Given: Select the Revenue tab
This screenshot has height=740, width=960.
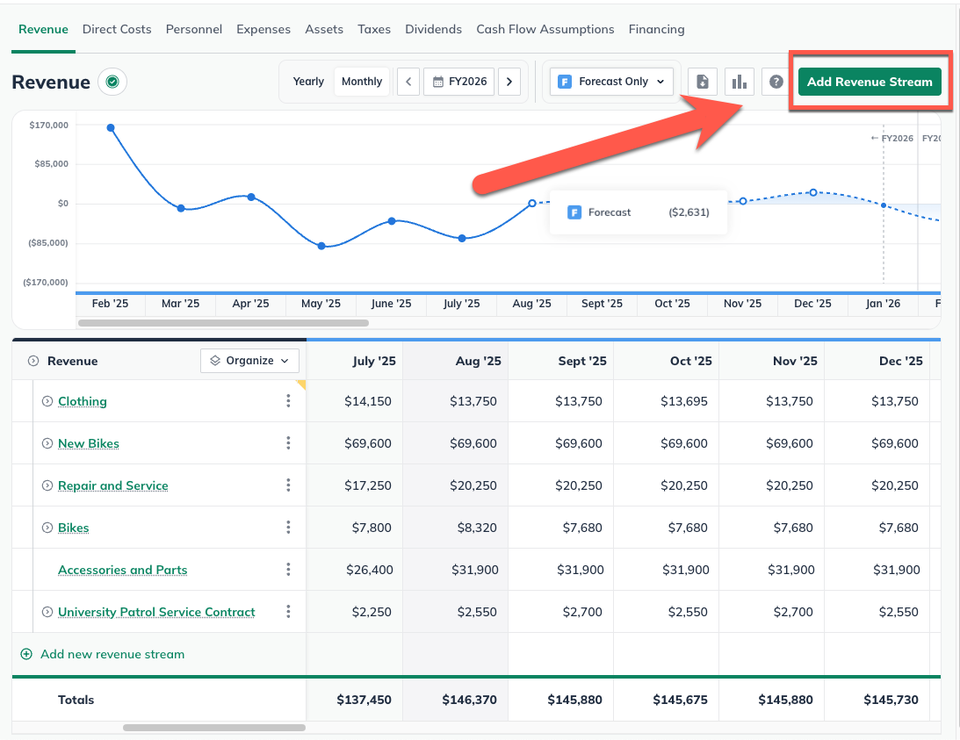Looking at the screenshot, I should (43, 29).
